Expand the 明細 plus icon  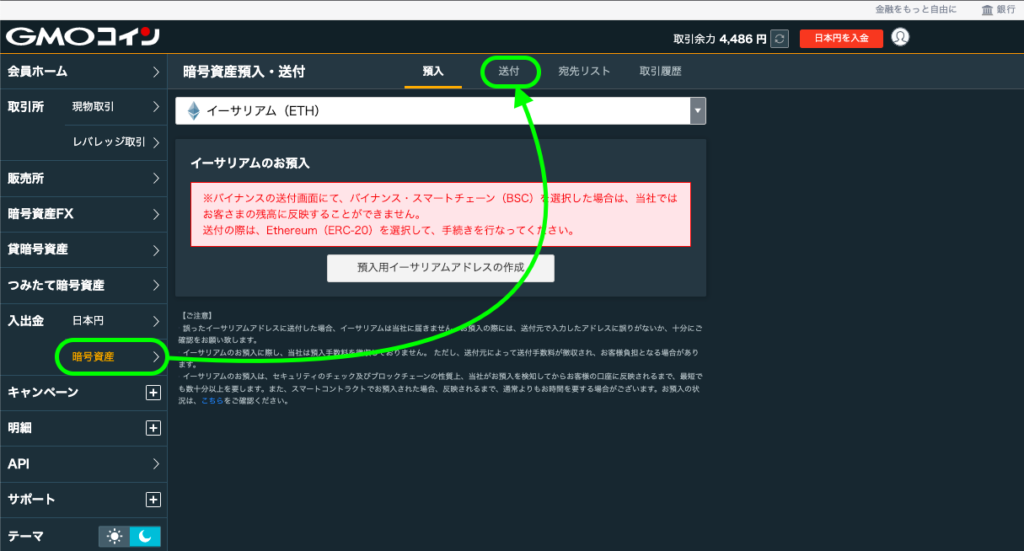[x=153, y=428]
